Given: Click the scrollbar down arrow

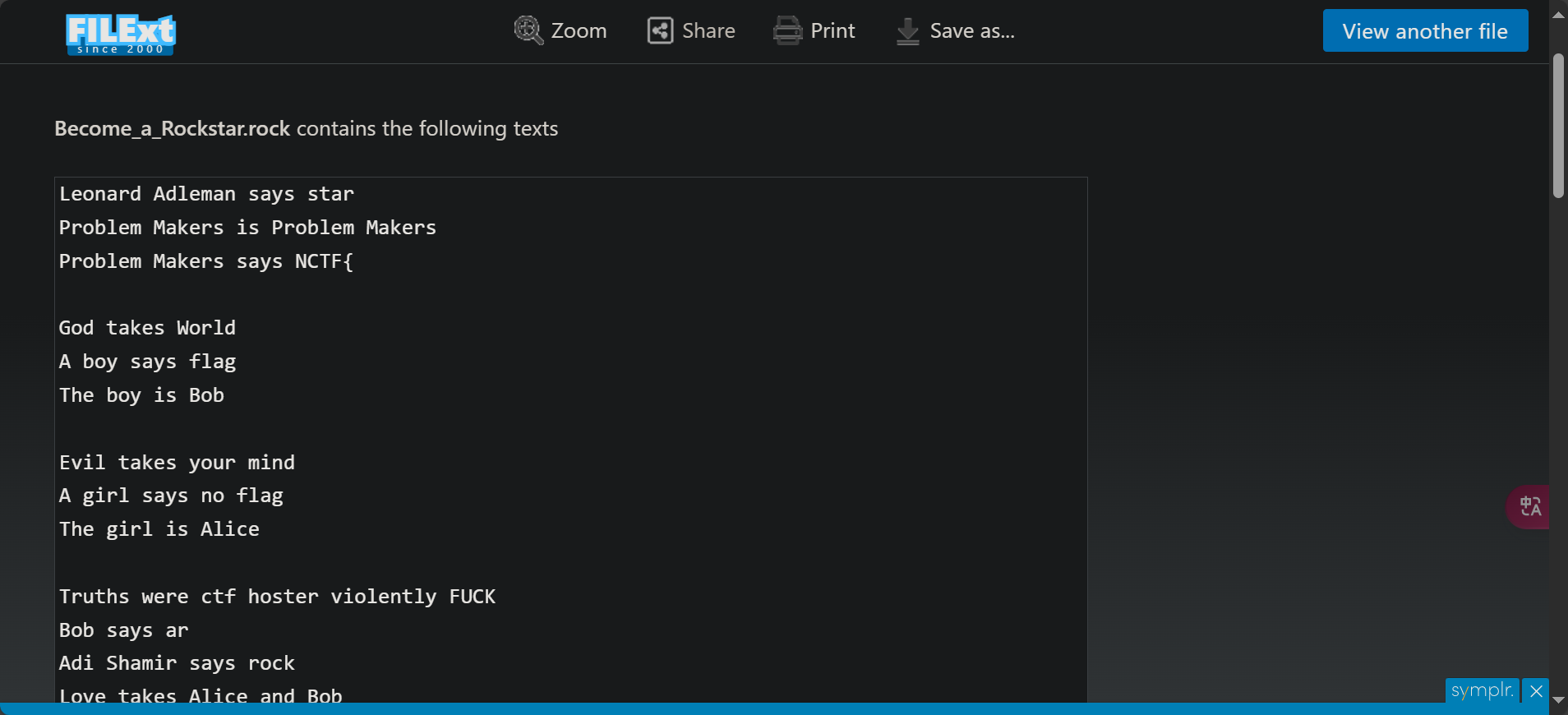Looking at the screenshot, I should tap(1558, 700).
